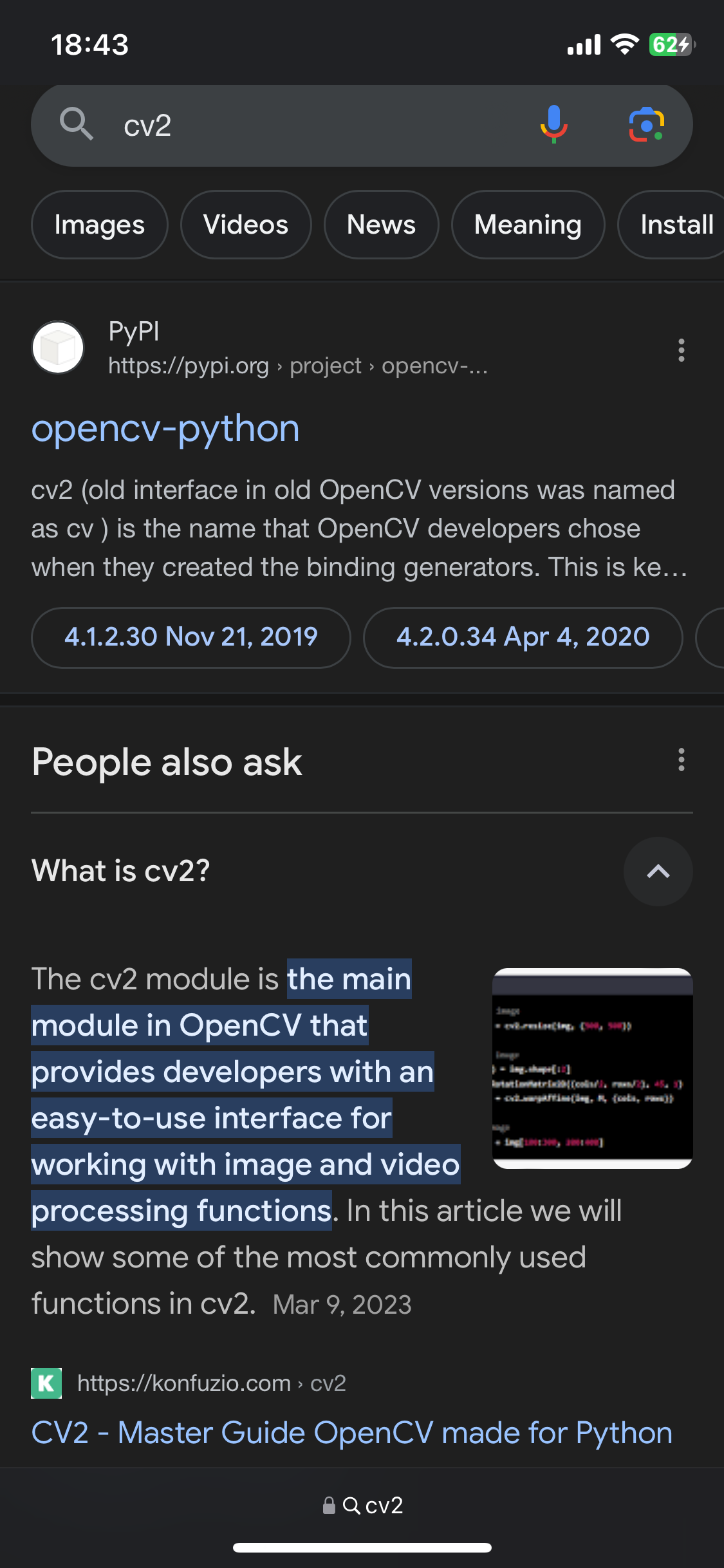724x1568 pixels.
Task: Open the three-dot menu beside PyPI result
Action: pos(681,350)
